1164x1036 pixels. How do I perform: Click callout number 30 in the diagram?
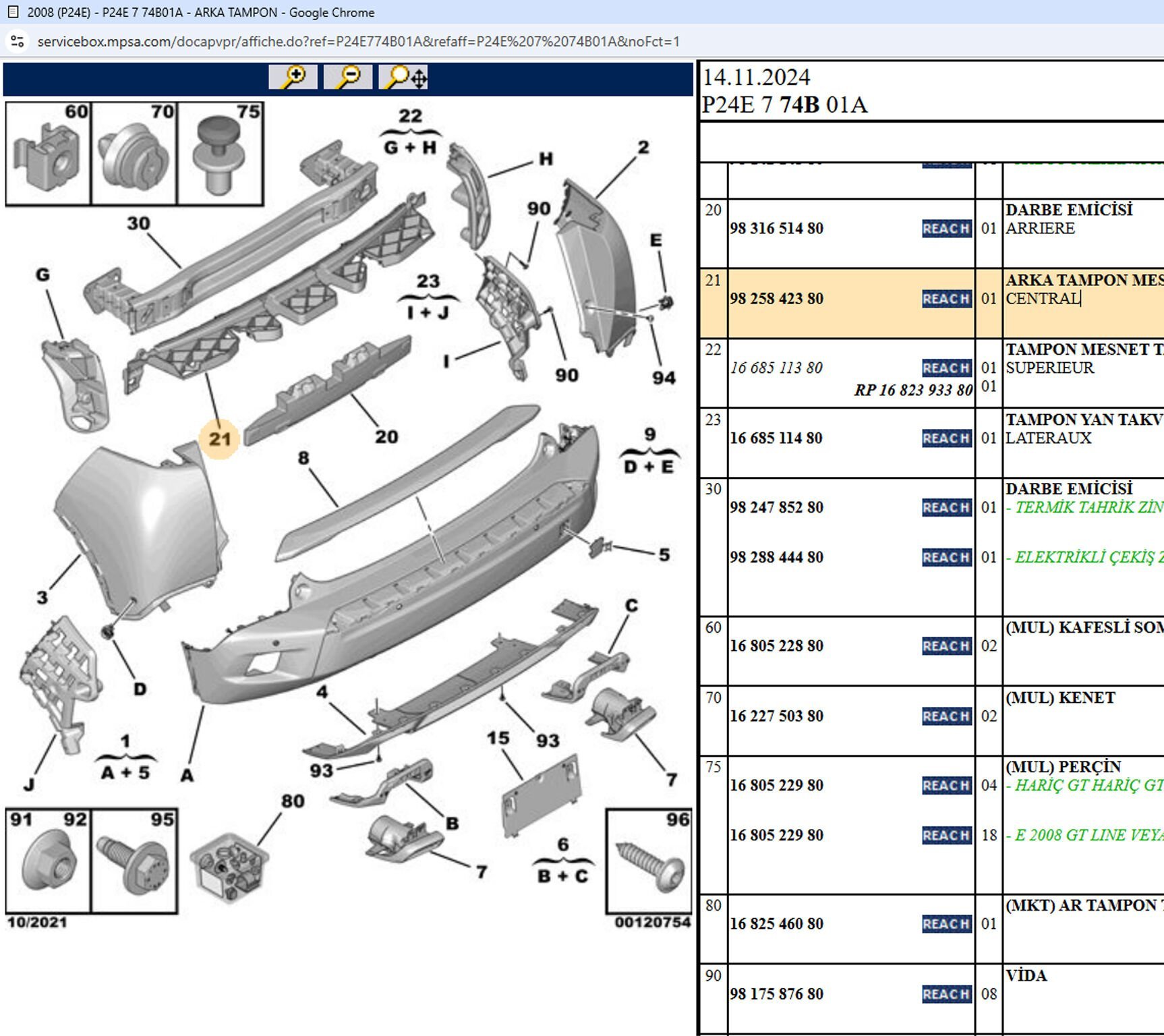[138, 223]
